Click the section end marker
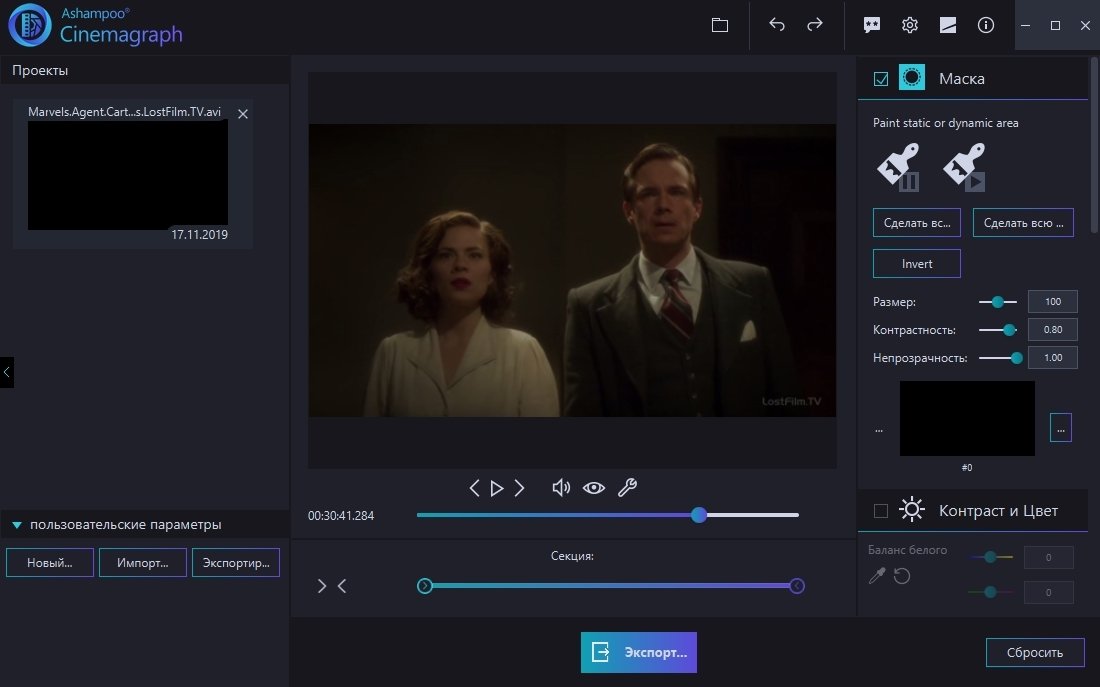Viewport: 1100px width, 687px height. (x=797, y=586)
